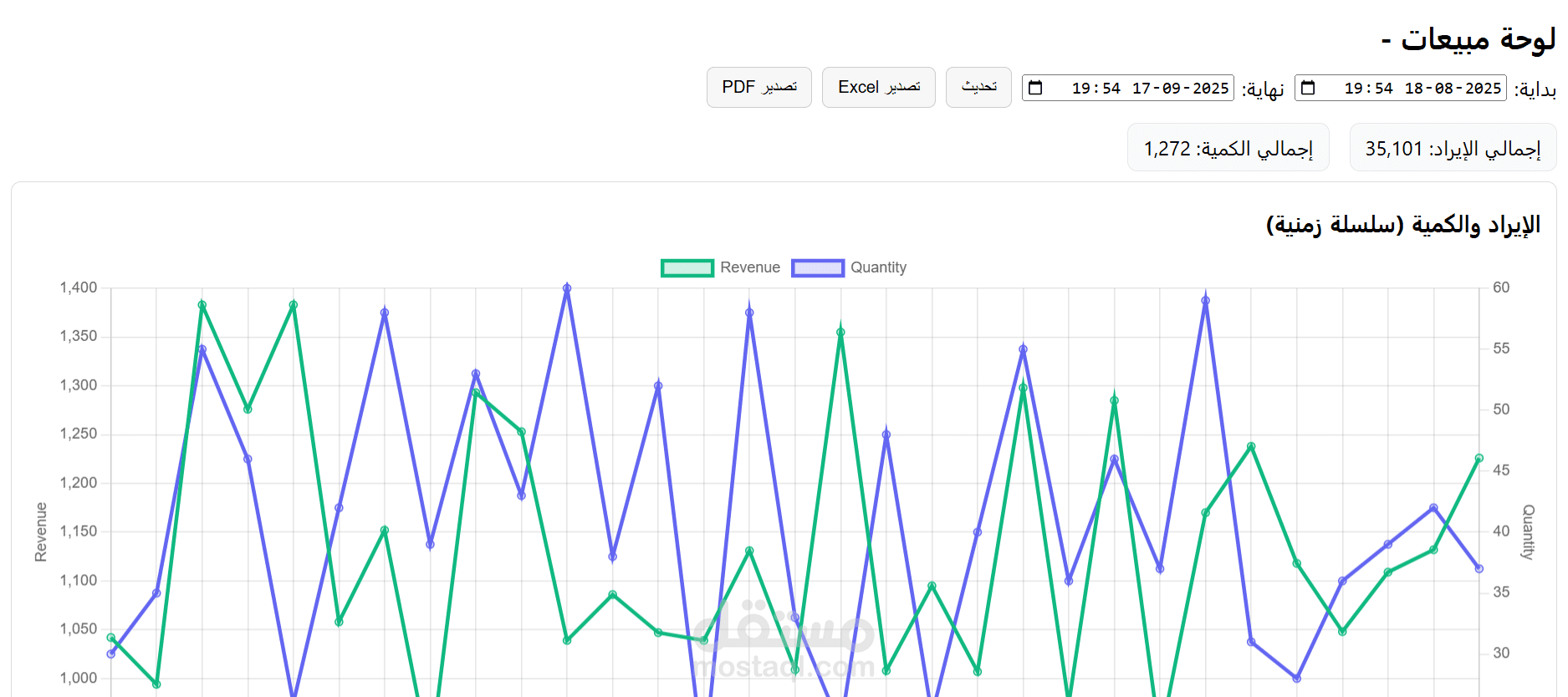Click end date field 17-09-2025
This screenshot has height=697, width=1568.
pos(1128,88)
